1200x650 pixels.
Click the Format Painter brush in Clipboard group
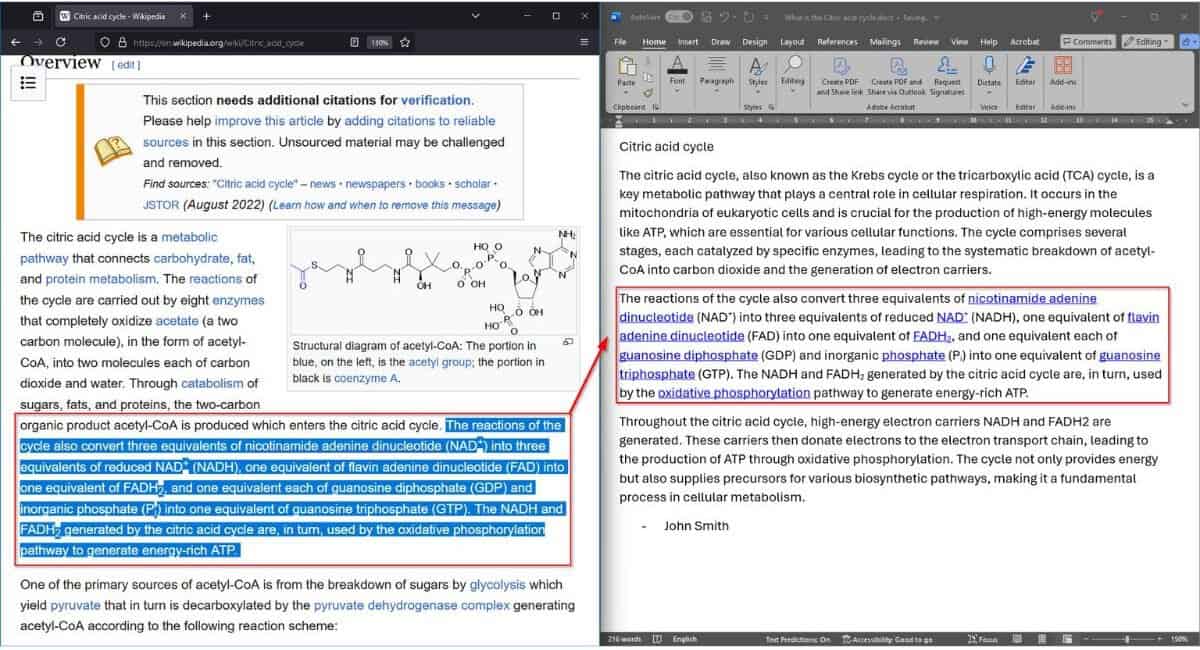pos(648,91)
